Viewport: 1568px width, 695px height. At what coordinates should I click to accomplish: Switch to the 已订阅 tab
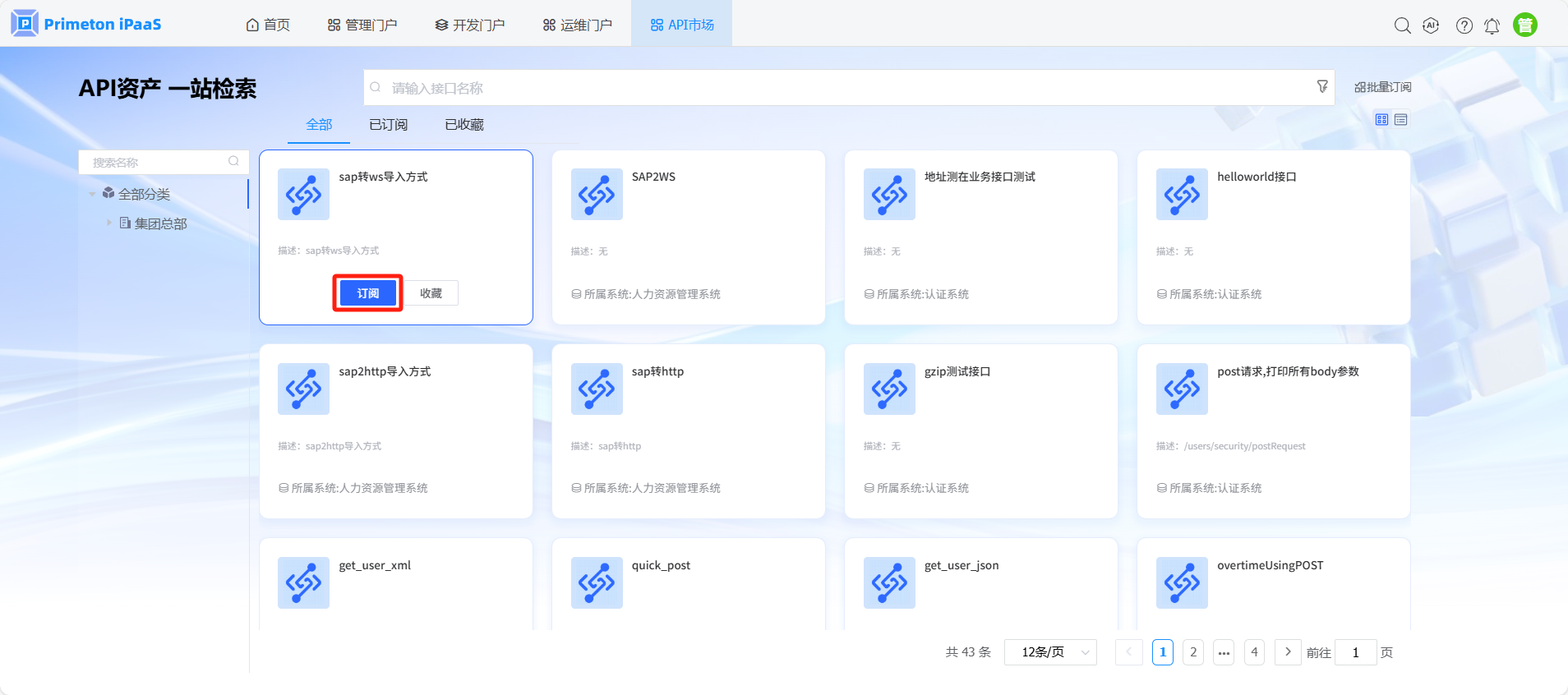[388, 125]
